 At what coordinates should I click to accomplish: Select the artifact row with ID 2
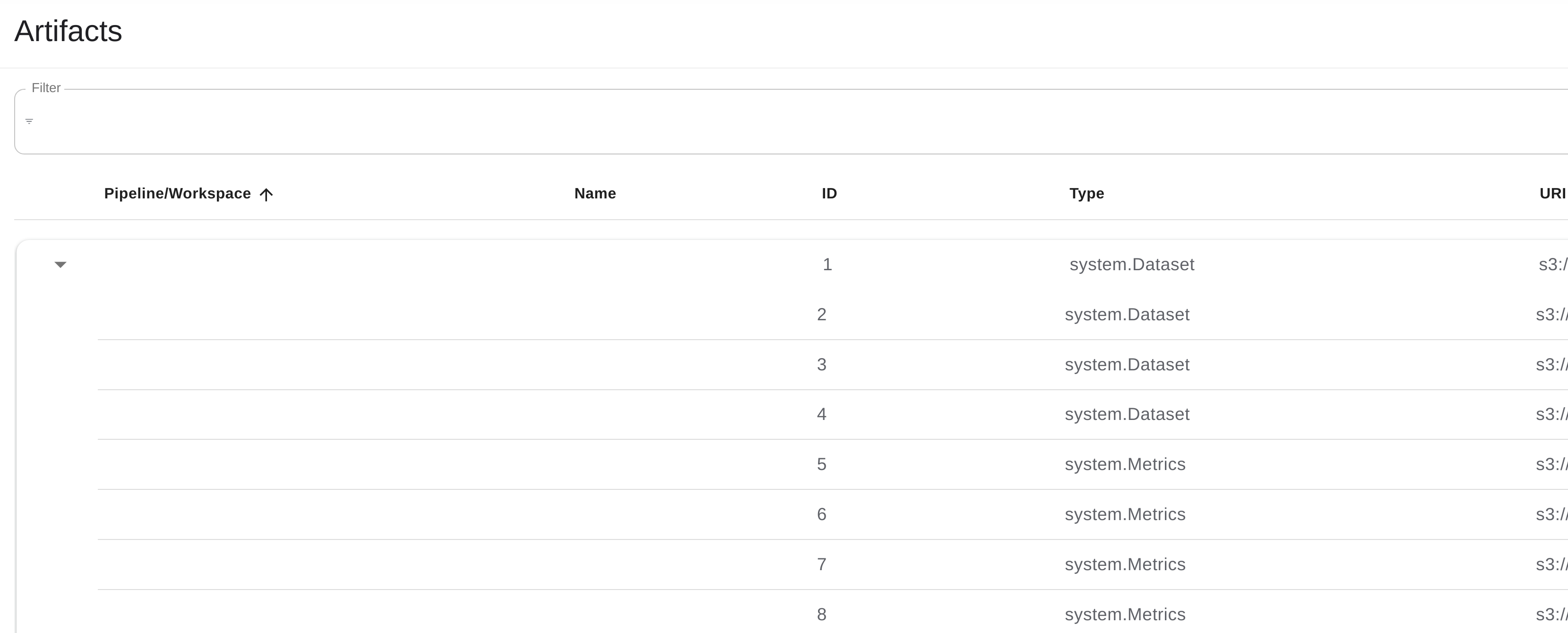pos(822,315)
